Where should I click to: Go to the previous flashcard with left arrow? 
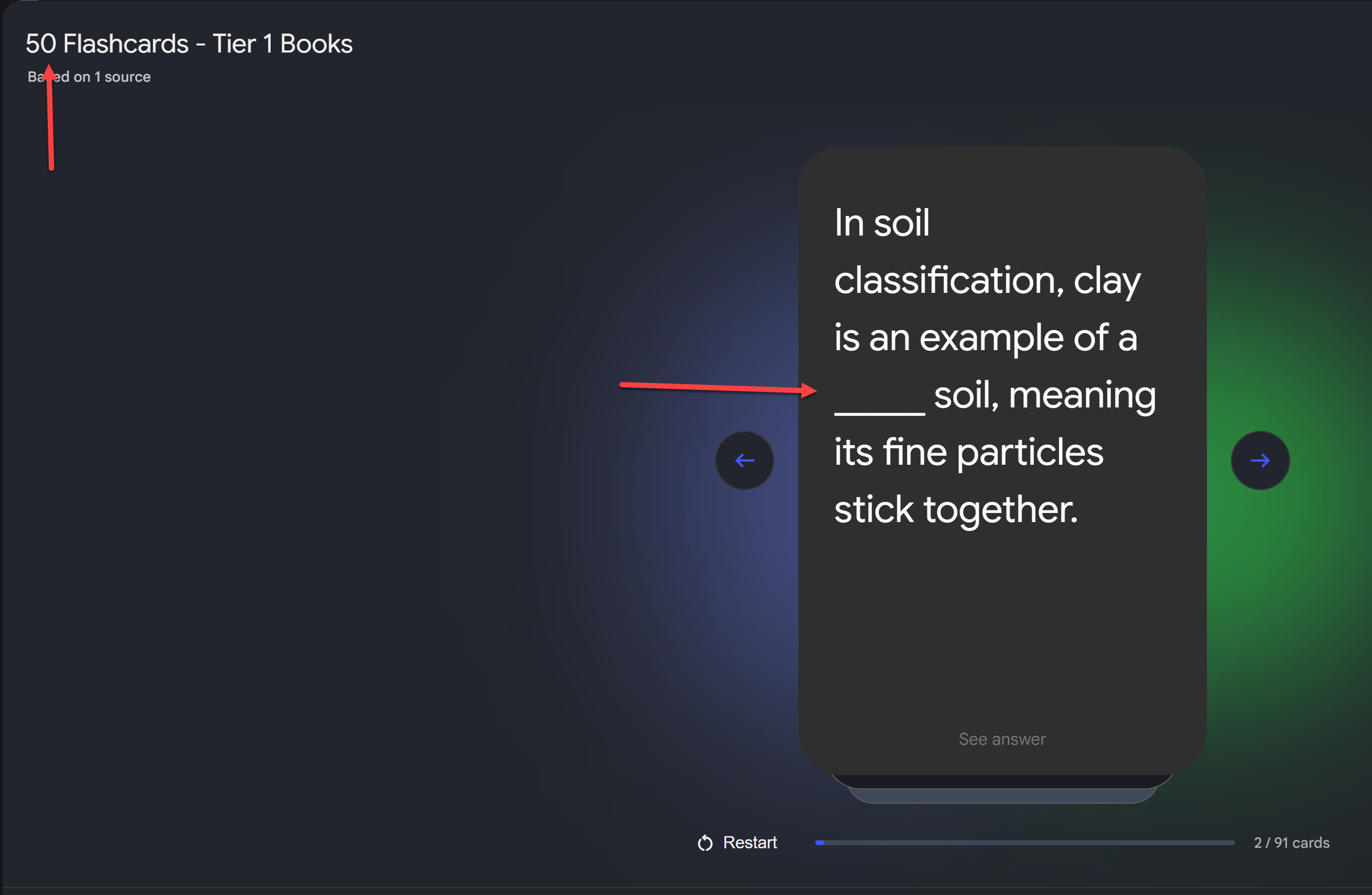pos(744,460)
